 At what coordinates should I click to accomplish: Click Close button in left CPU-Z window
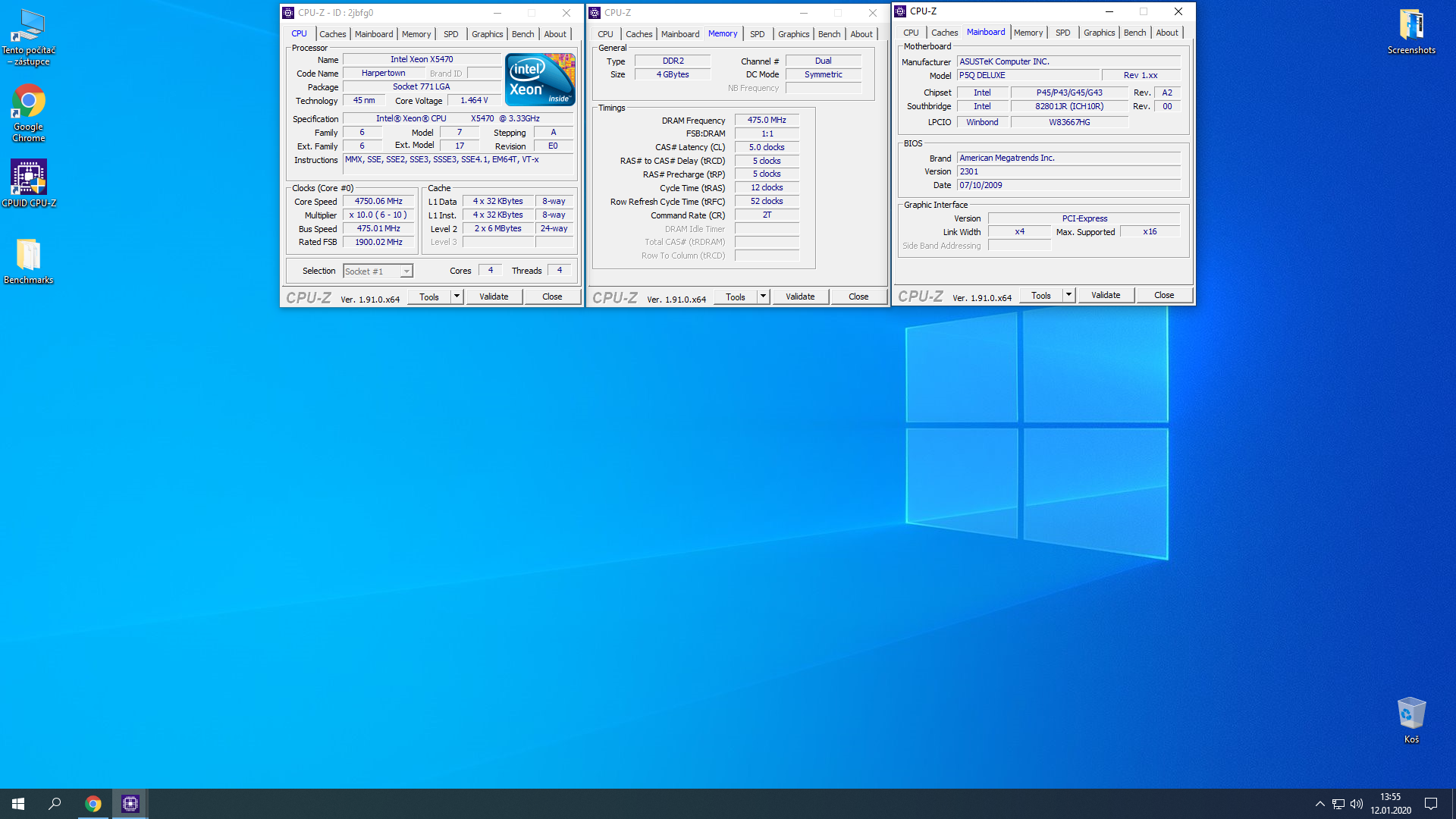point(552,297)
